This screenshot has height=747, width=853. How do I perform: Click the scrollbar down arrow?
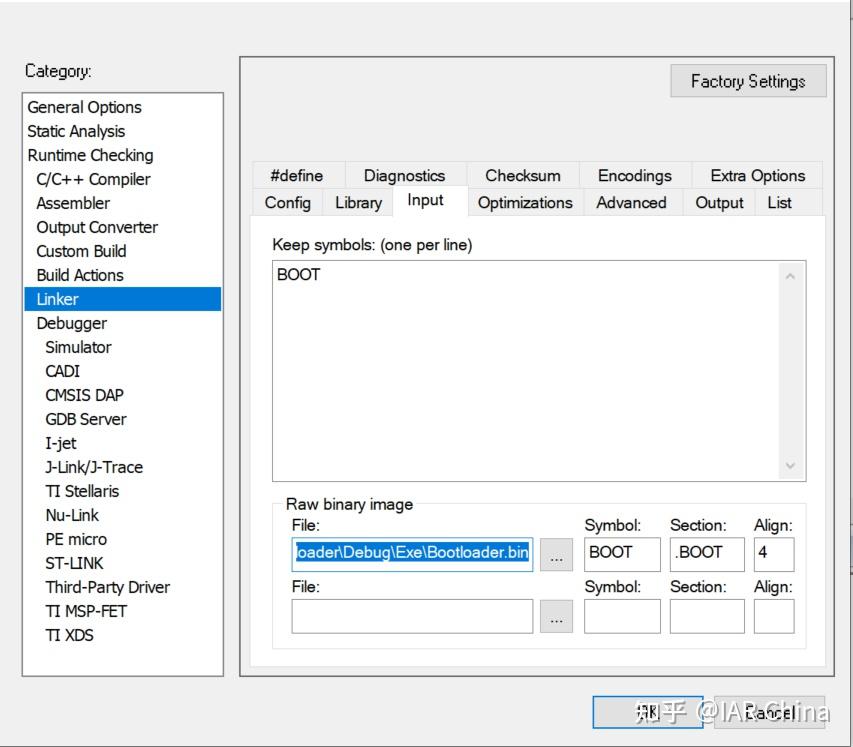coord(790,466)
